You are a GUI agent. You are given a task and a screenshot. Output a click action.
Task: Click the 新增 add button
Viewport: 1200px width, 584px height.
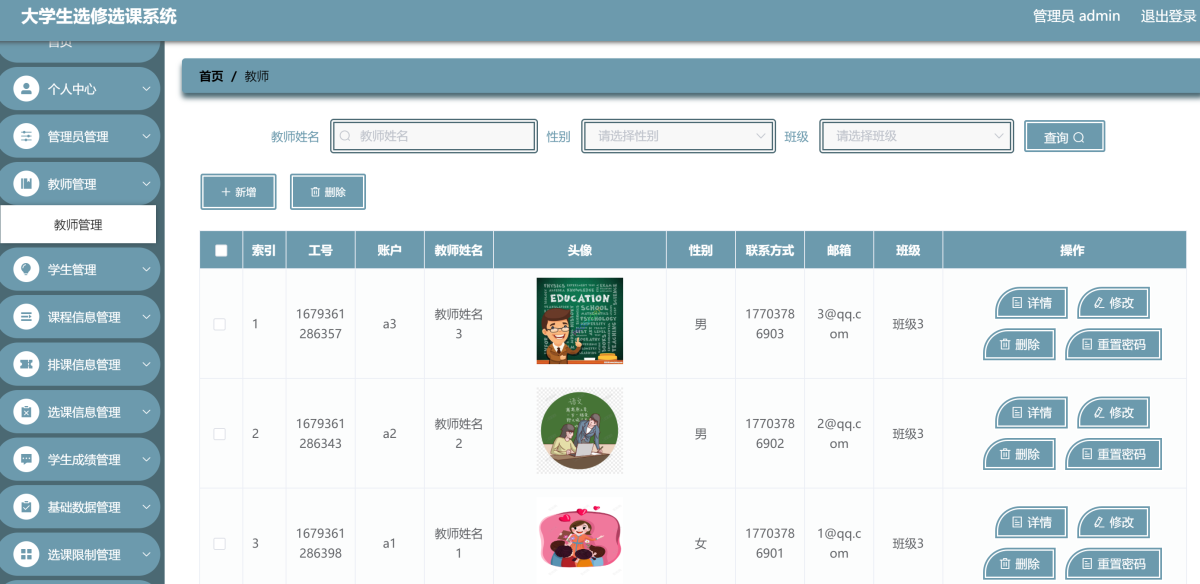[x=238, y=192]
